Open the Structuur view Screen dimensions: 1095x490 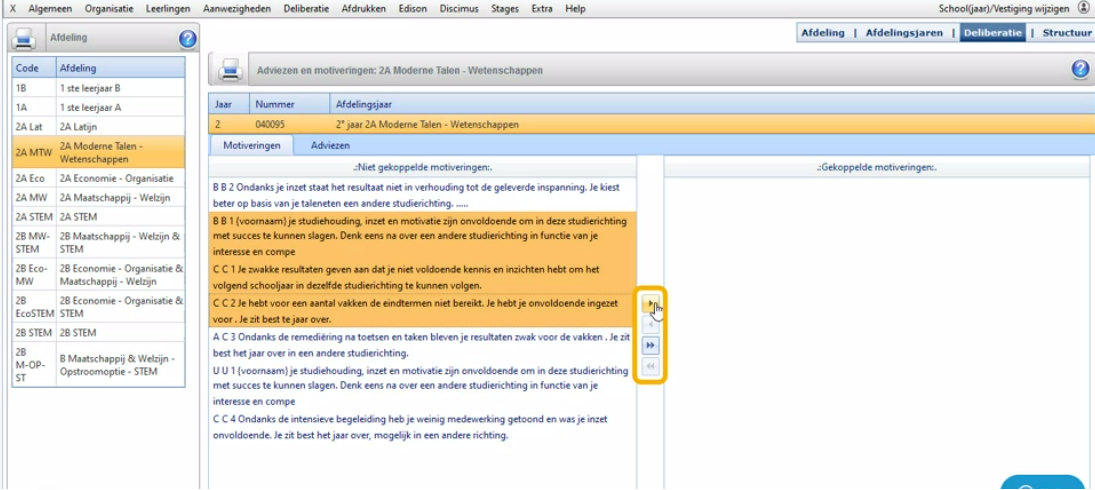point(1066,32)
